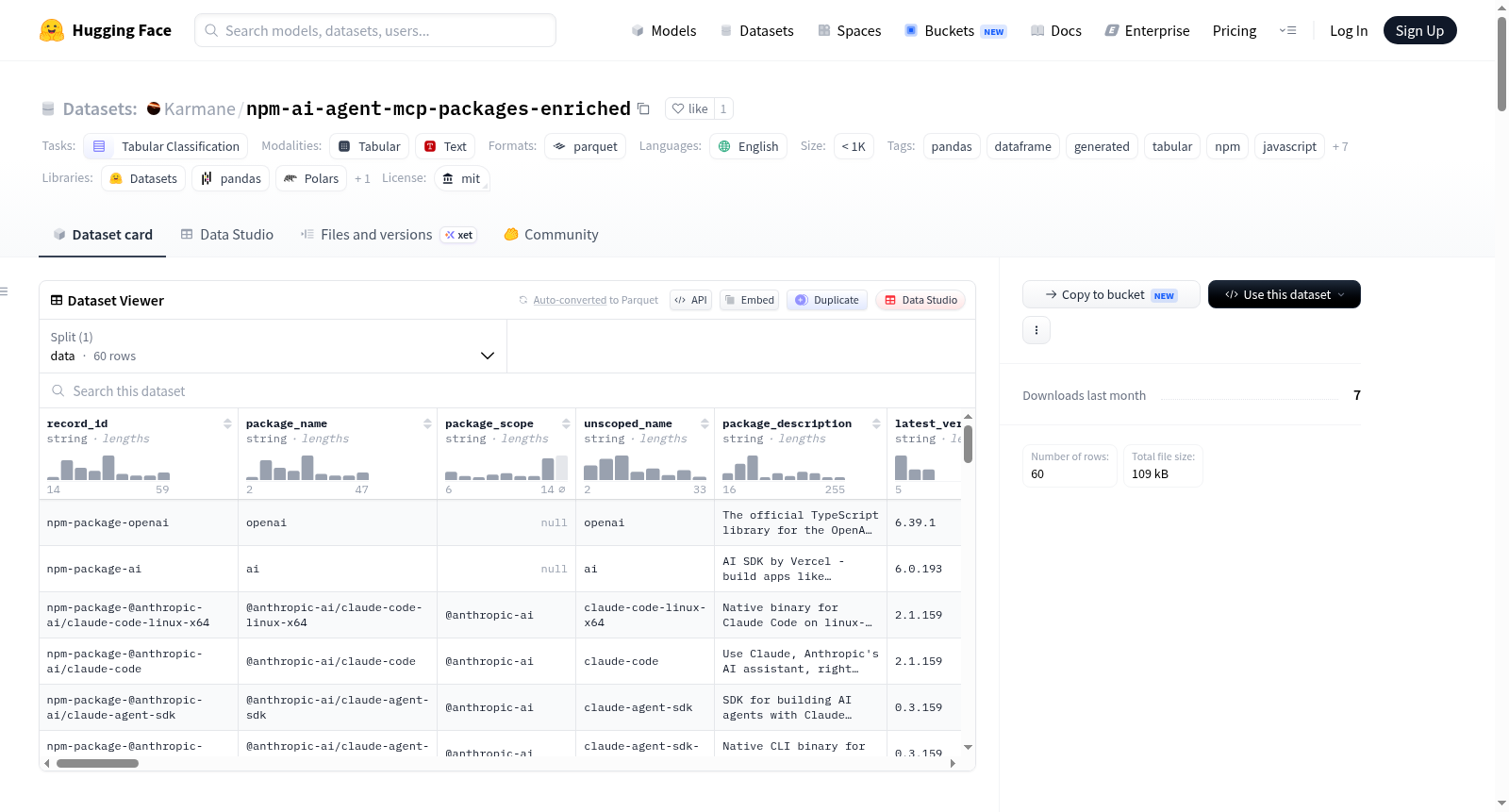
Task: Click the table's right scroll arrow
Action: click(953, 763)
